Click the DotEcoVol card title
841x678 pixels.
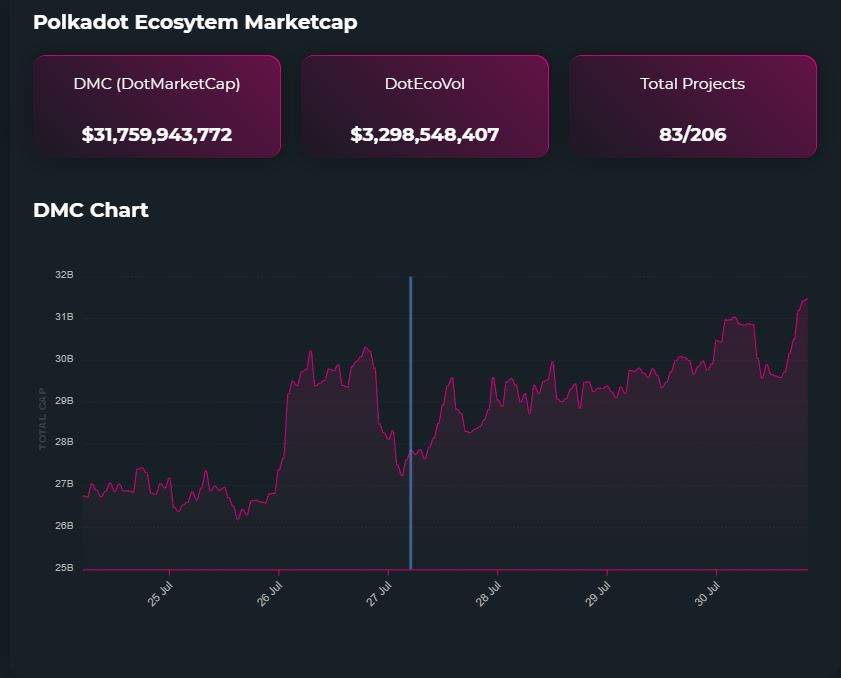point(425,84)
